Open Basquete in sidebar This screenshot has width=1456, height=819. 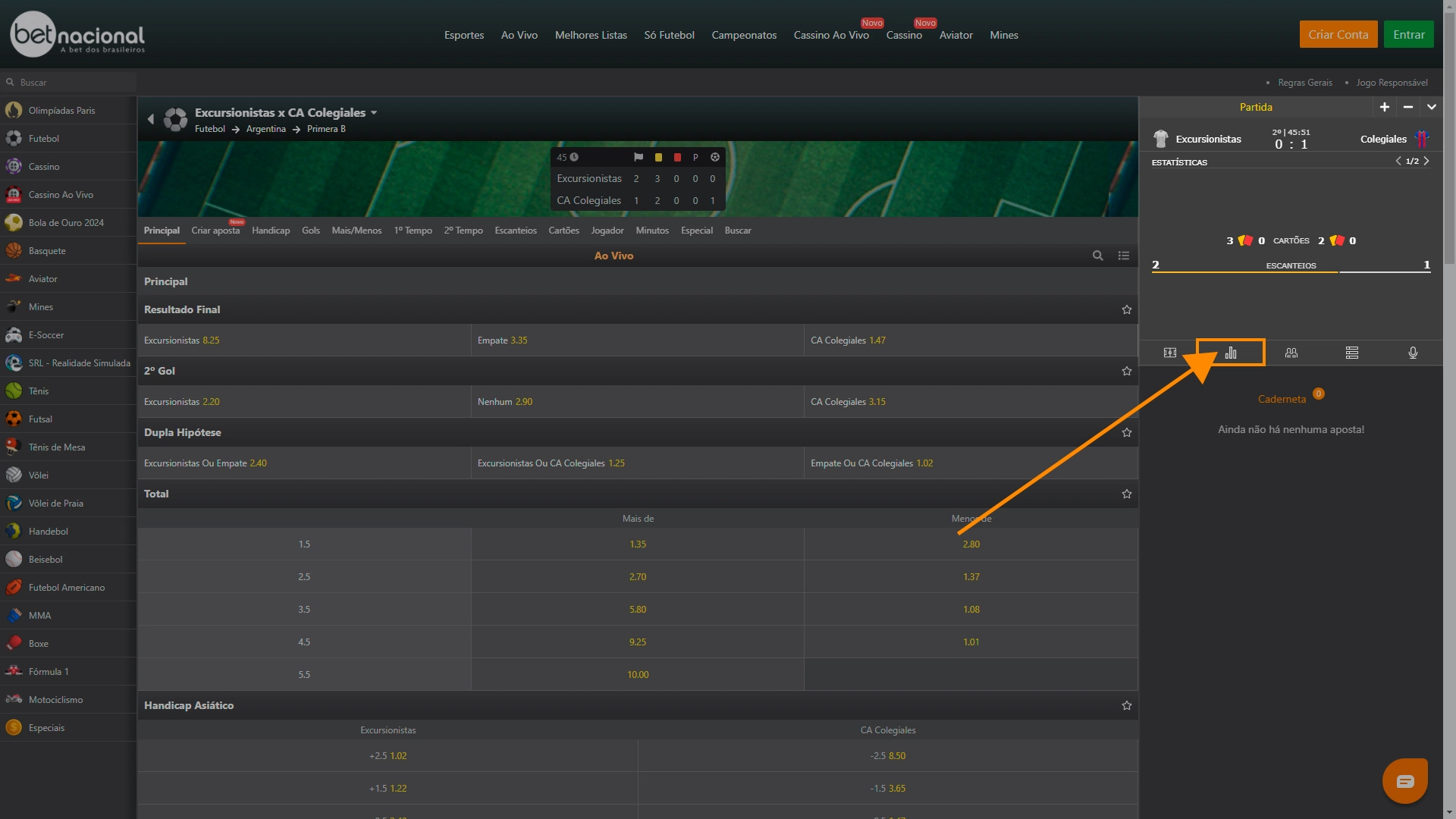(x=68, y=250)
